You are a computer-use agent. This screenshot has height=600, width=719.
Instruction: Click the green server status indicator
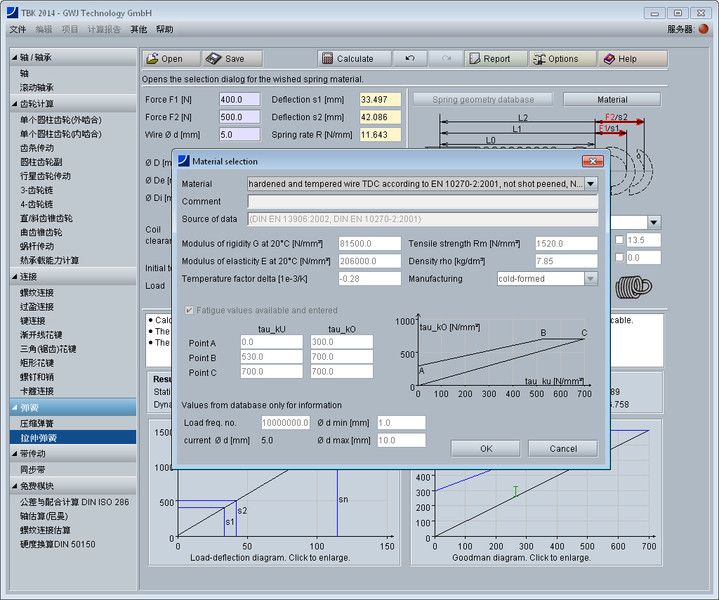click(703, 30)
